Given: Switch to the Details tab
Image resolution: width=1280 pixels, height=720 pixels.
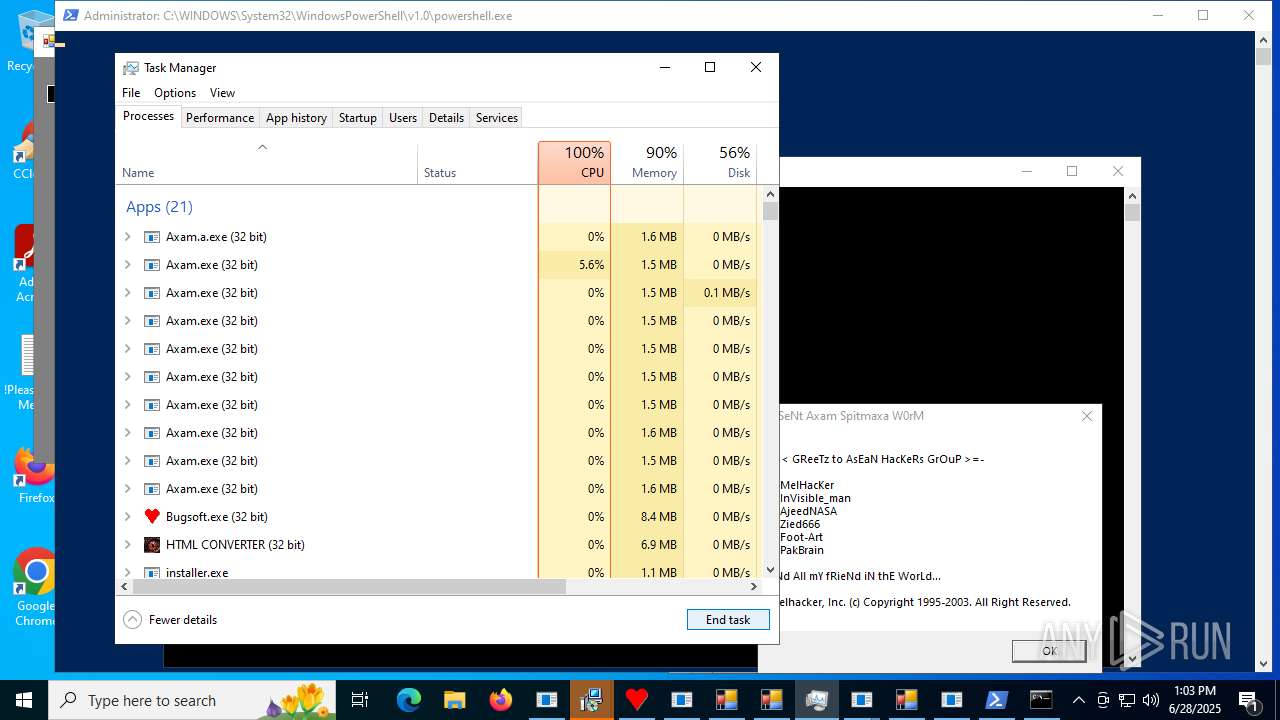Looking at the screenshot, I should click(x=446, y=118).
